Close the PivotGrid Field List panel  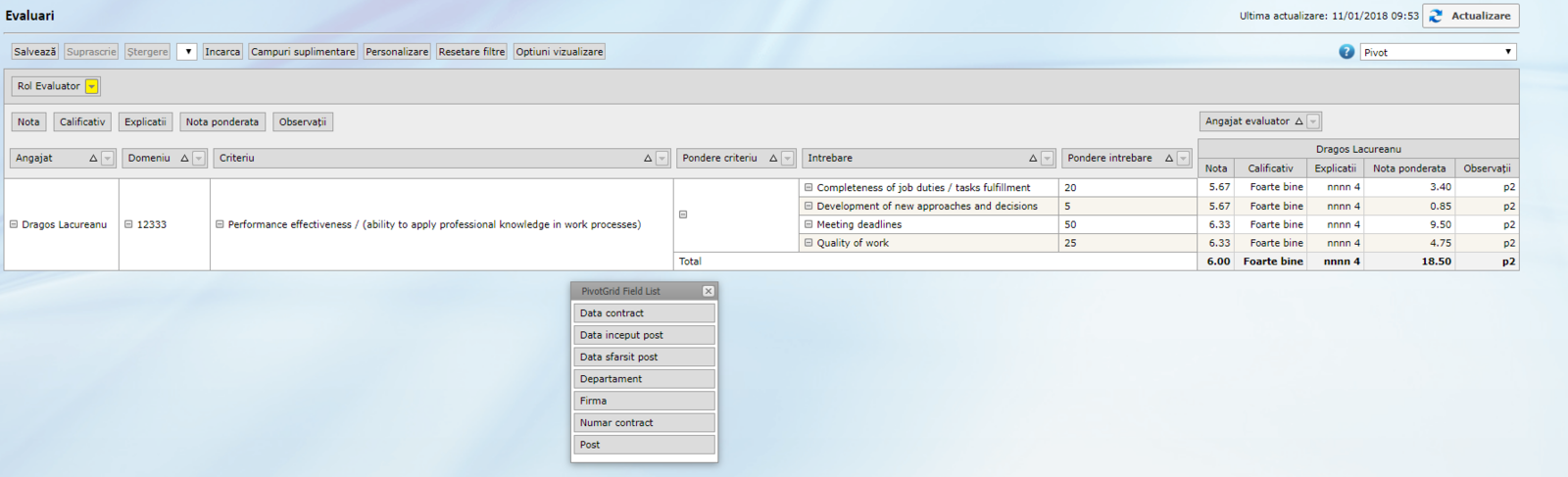708,291
